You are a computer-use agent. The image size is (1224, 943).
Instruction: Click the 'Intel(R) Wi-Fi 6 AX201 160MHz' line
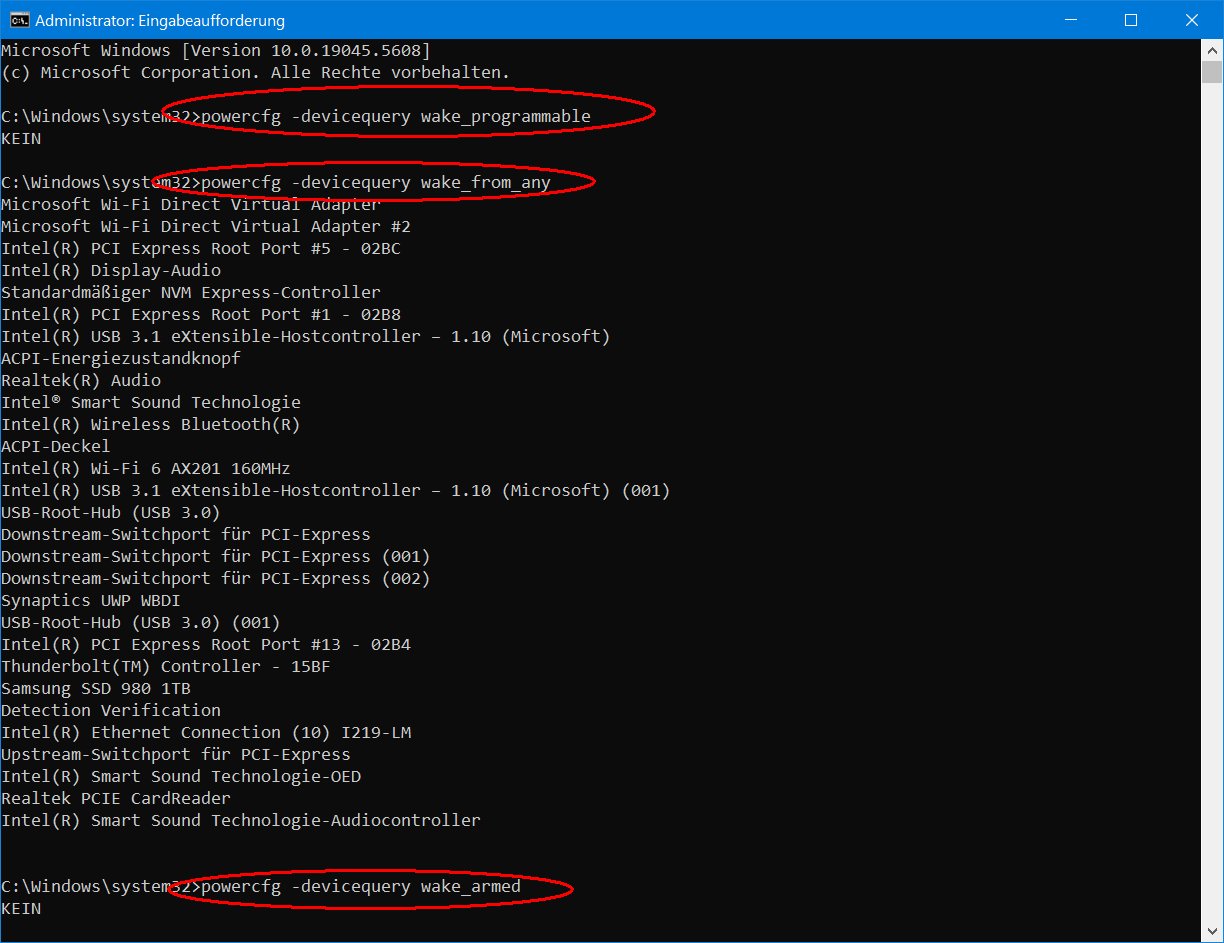146,468
